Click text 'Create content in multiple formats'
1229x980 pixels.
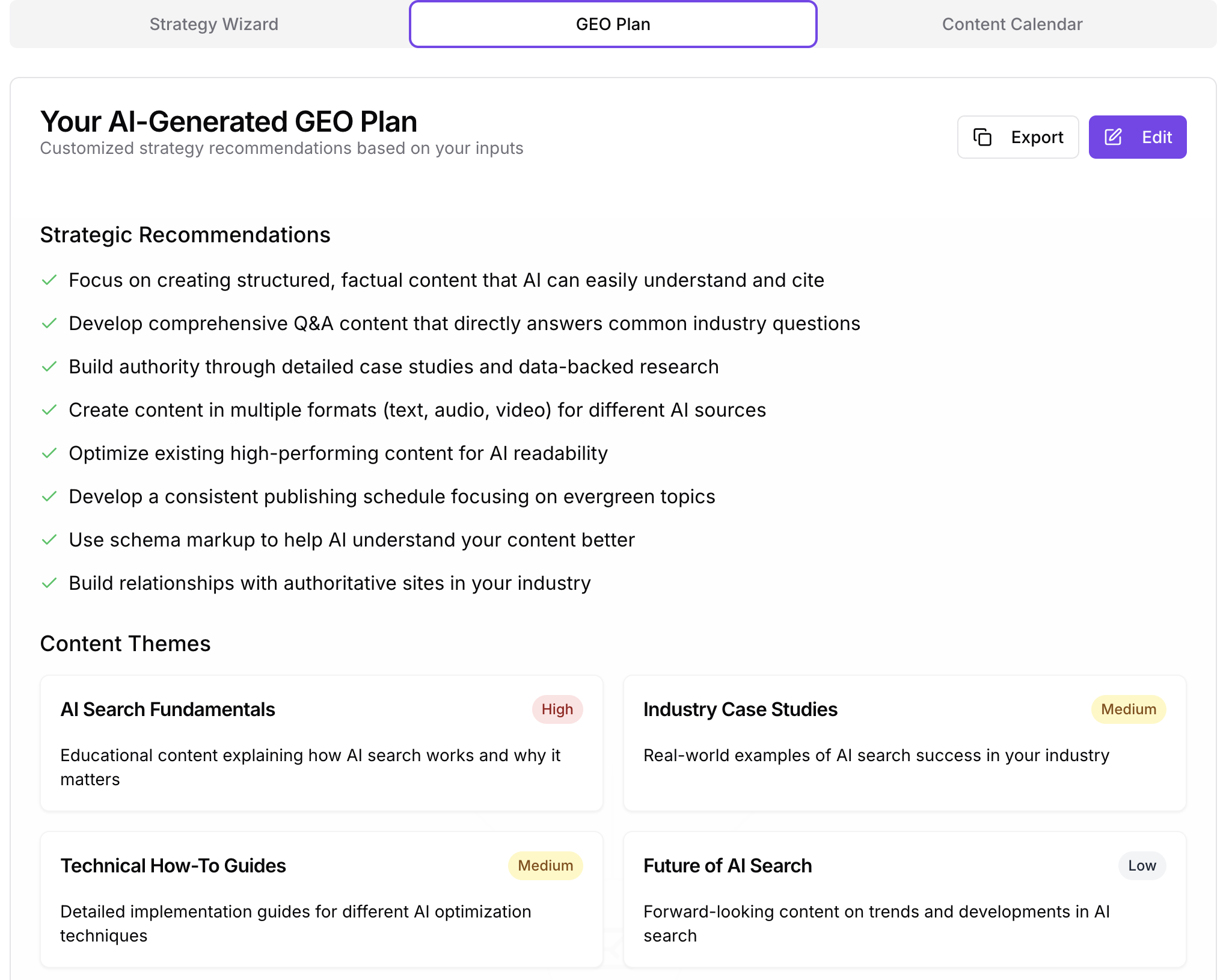[222, 410]
